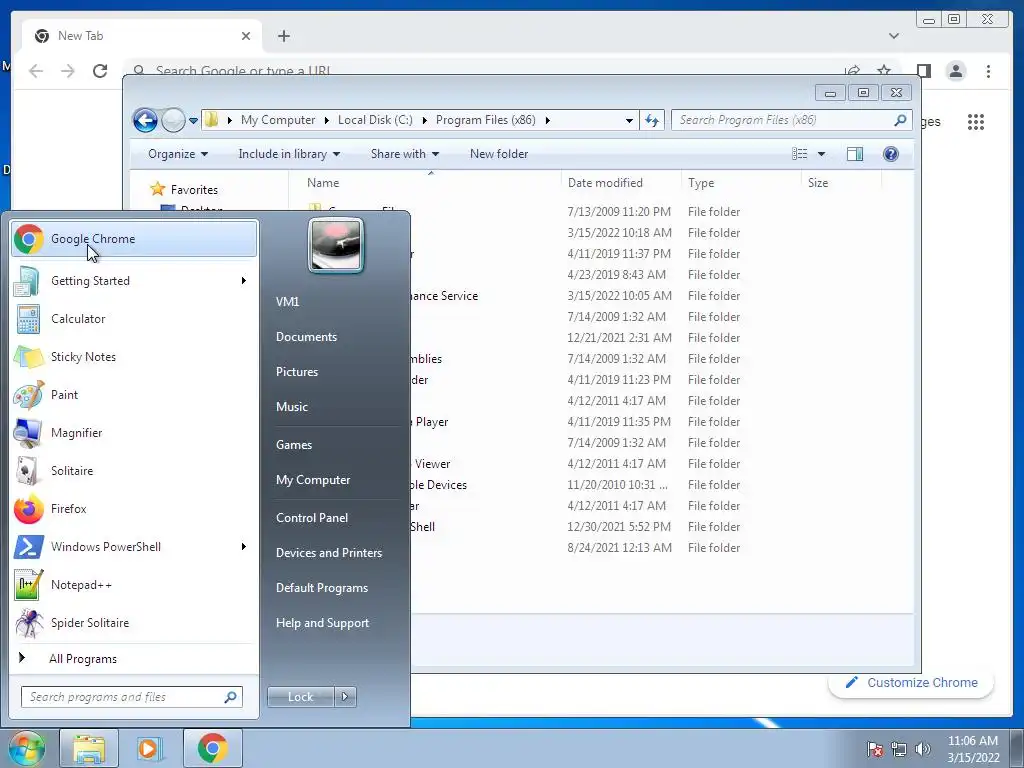Switch to Chrome via taskbar icon
This screenshot has width=1024, height=768.
coord(212,748)
